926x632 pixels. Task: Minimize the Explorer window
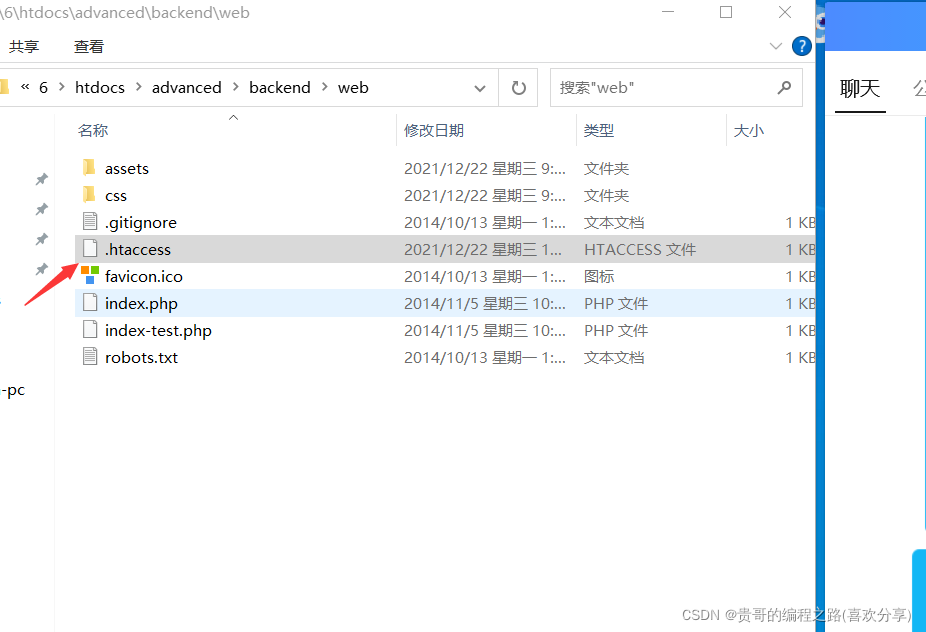tap(668, 12)
